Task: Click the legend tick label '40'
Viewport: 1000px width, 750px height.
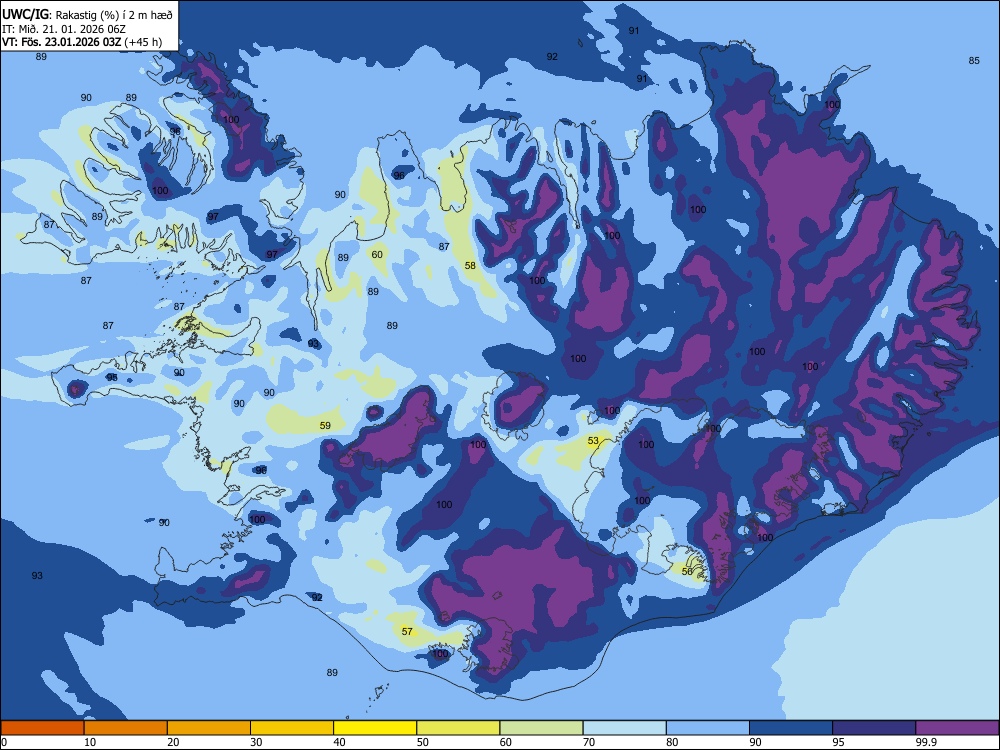Action: (x=339, y=742)
